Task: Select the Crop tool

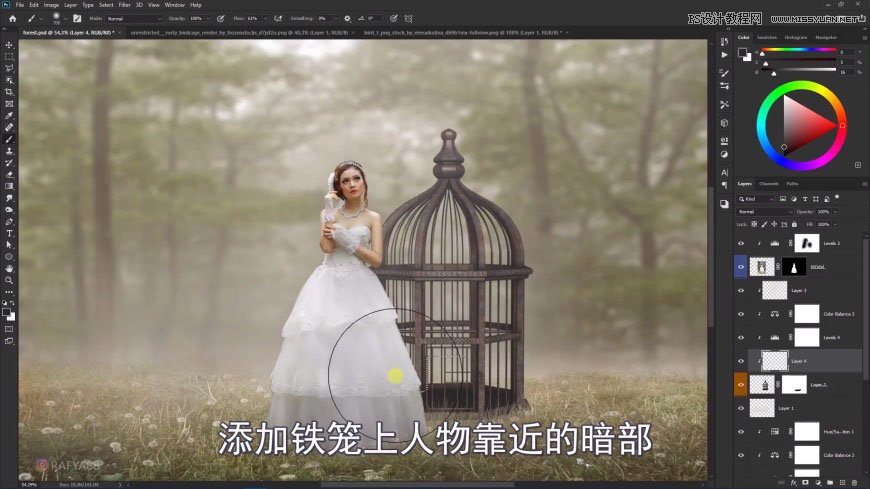Action: (9, 92)
